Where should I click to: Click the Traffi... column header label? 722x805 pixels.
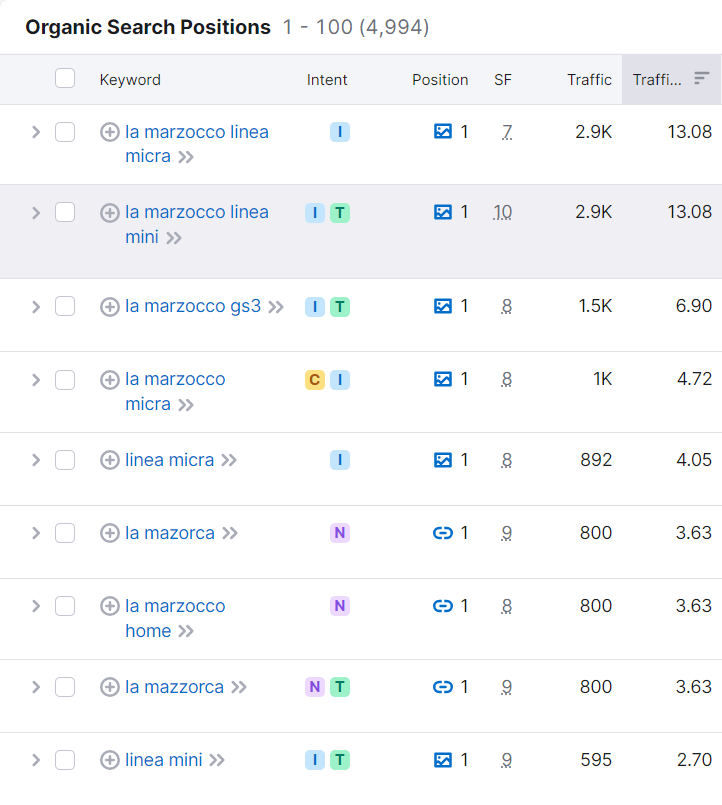[657, 80]
